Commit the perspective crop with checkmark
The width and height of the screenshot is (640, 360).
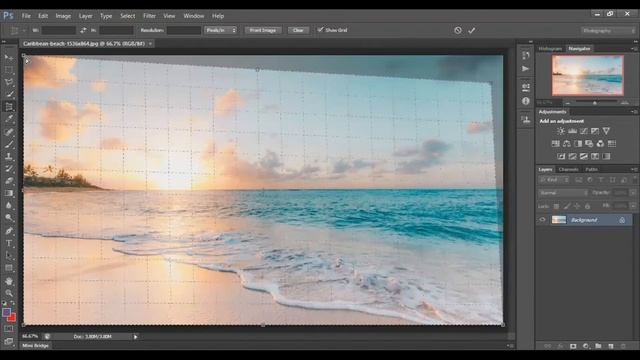tap(472, 30)
